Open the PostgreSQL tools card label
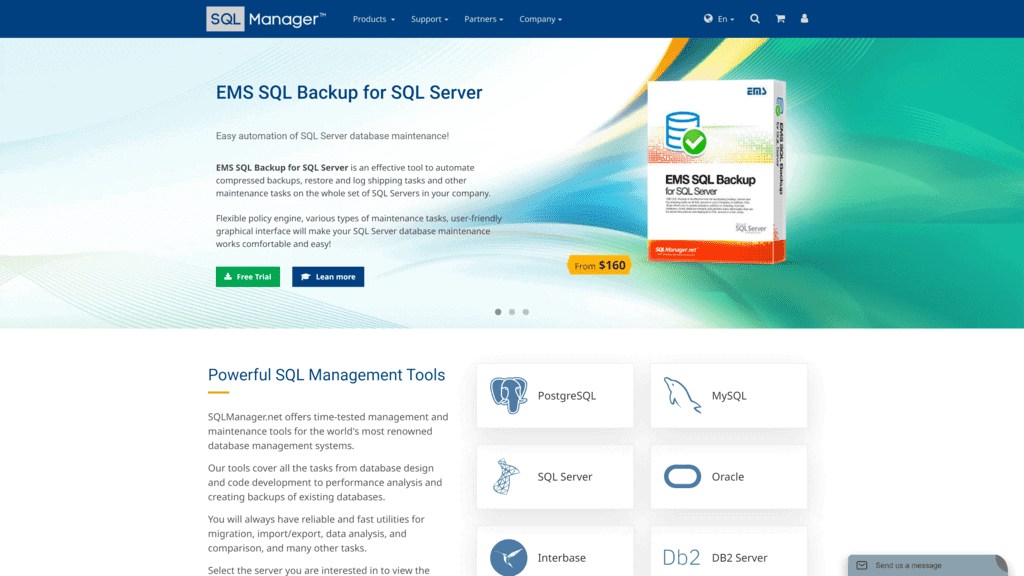Image resolution: width=1024 pixels, height=576 pixels. [566, 396]
